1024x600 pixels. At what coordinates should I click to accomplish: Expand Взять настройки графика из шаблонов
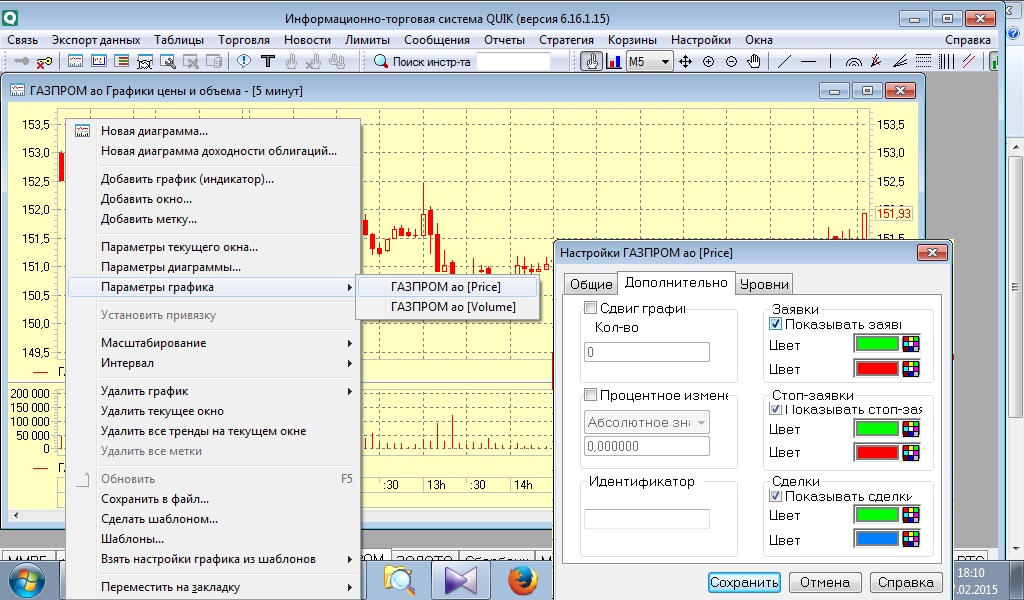click(x=214, y=559)
